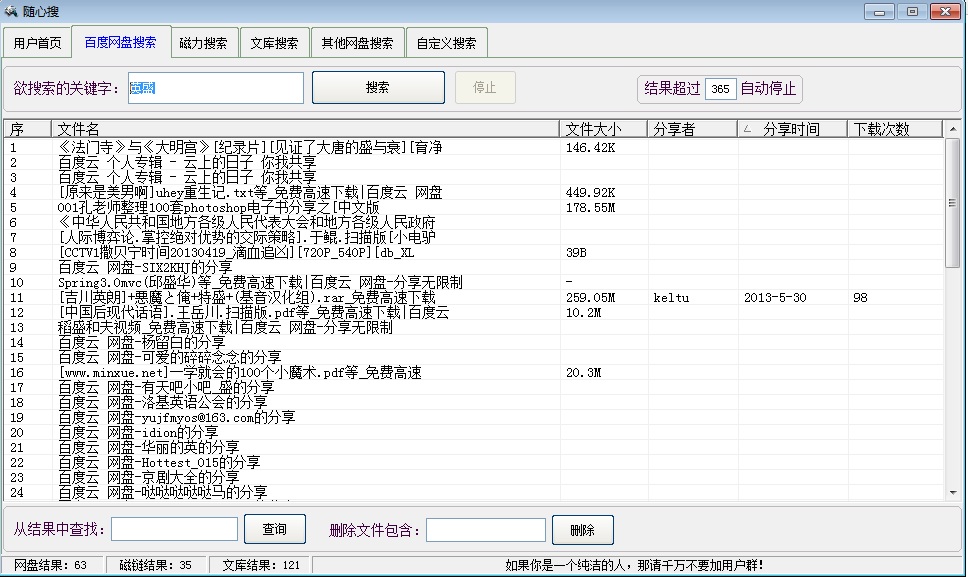The image size is (968, 577).
Task: Sort list by 文件大小 column header
Action: [602, 129]
